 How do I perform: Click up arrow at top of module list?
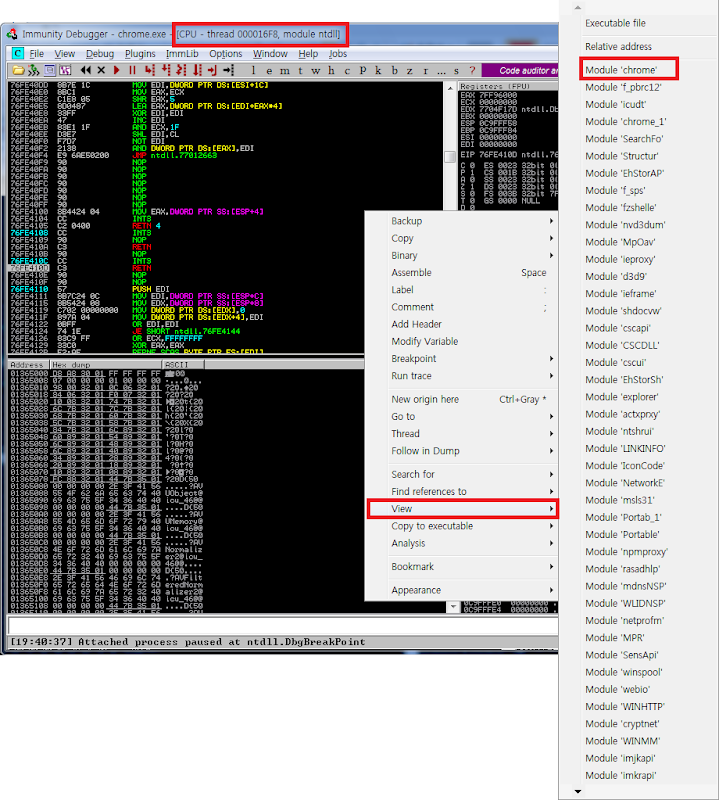point(578,7)
